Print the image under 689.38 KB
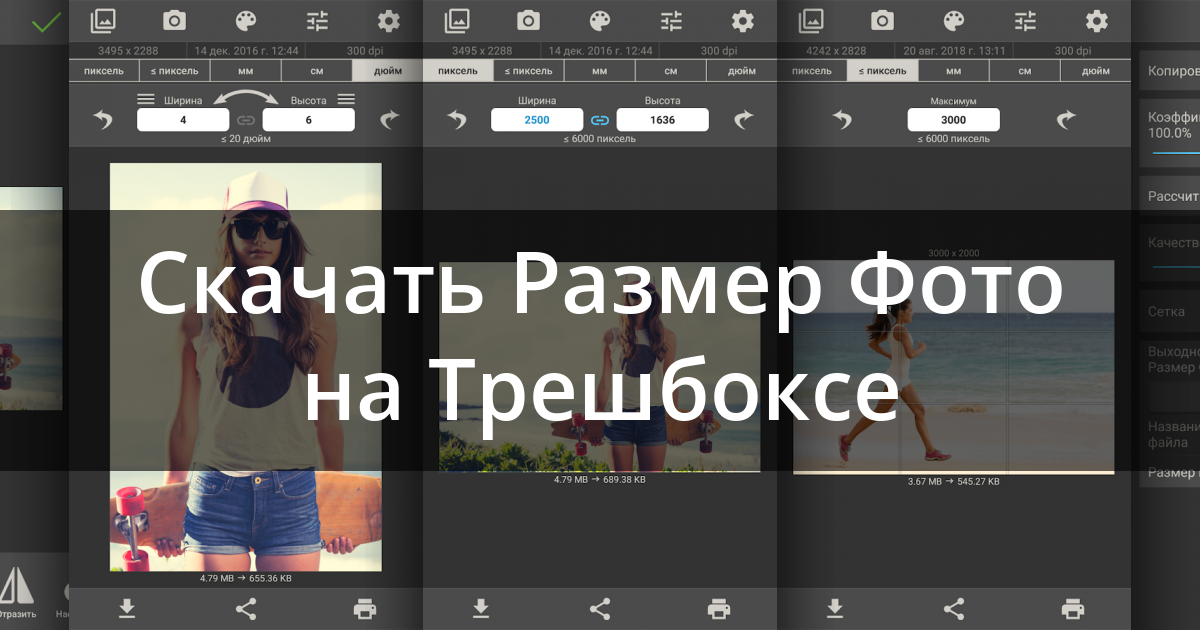This screenshot has height=630, width=1200. tap(719, 607)
